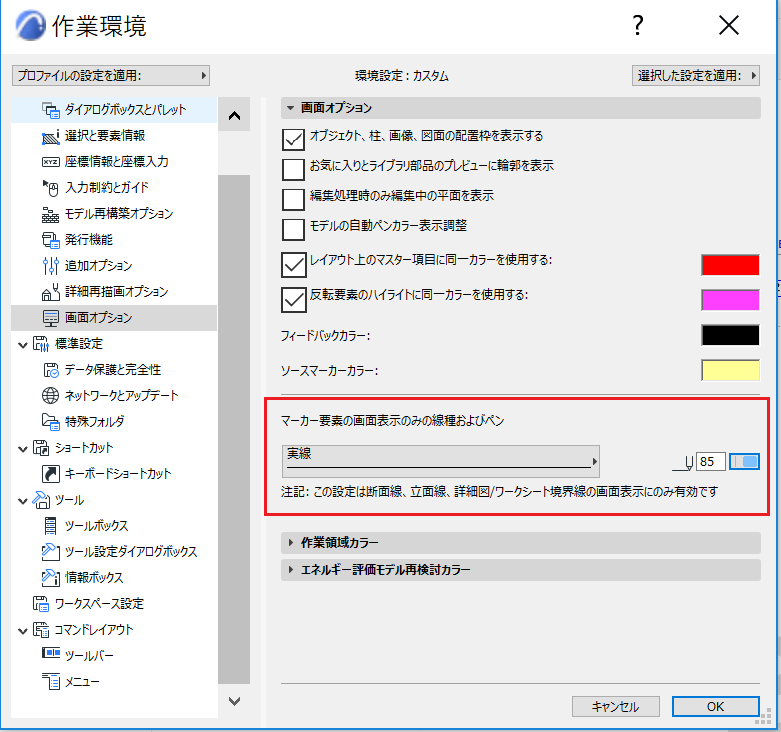The width and height of the screenshot is (781, 732).
Task: Enable 編集処理時のみ編集中の平面を表示 checkbox
Action: [293, 199]
